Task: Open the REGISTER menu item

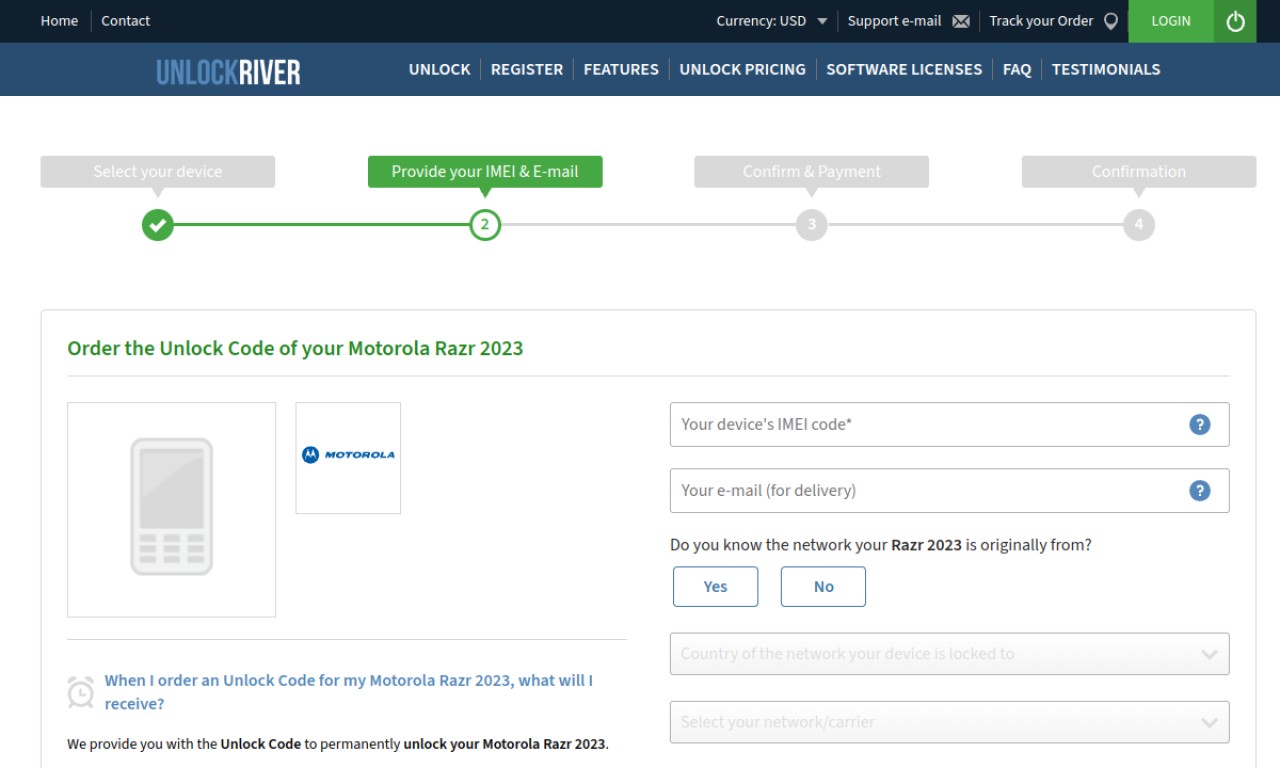Action: pos(527,70)
